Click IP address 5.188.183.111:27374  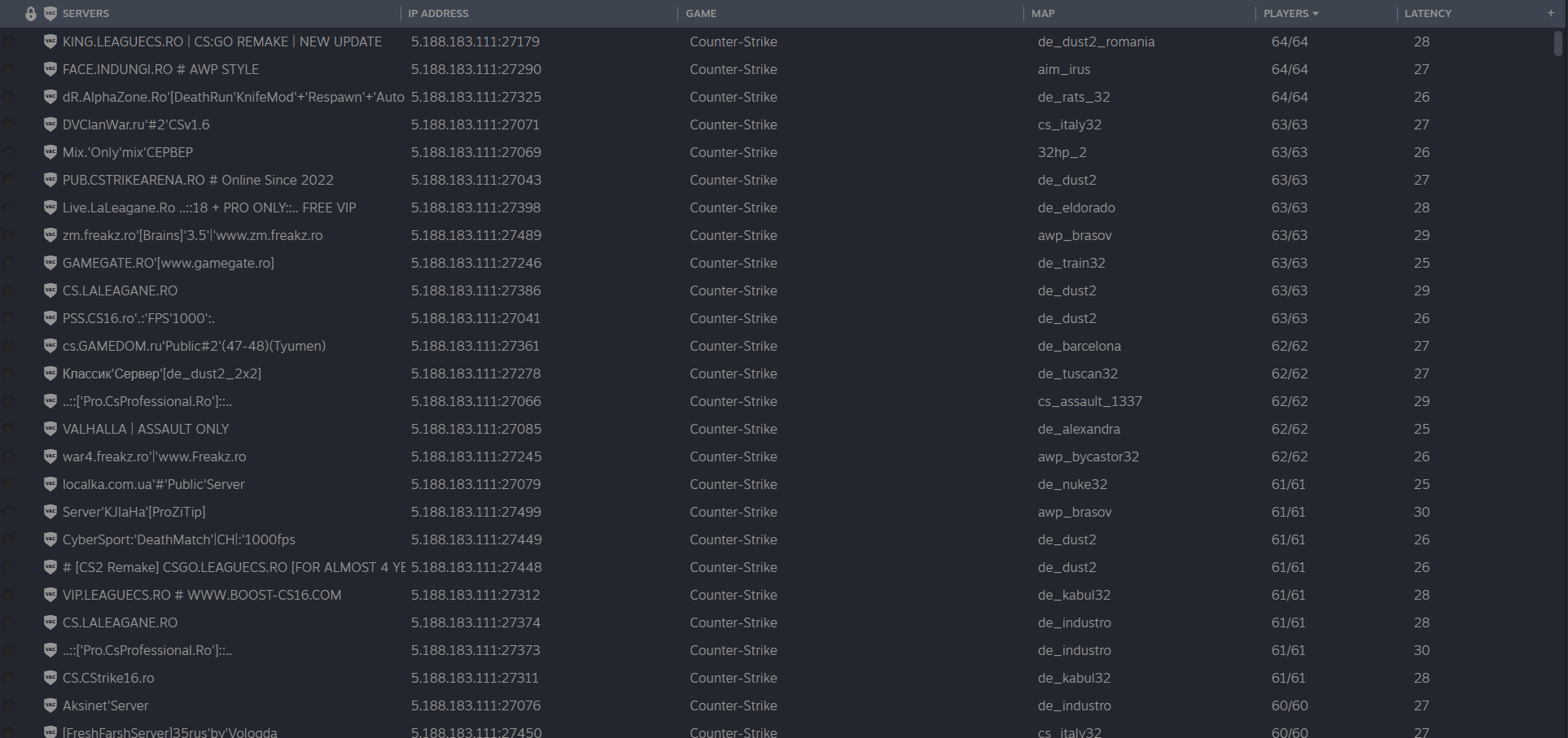point(475,622)
